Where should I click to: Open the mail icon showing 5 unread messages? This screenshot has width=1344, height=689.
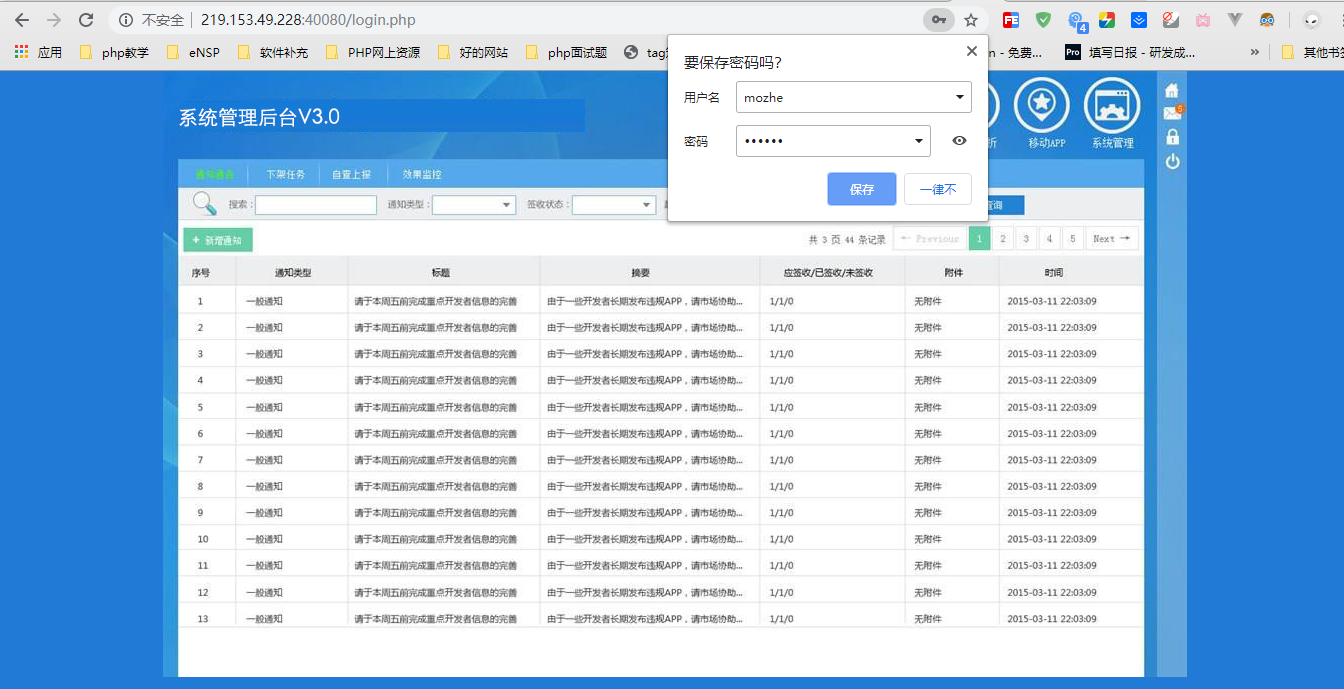(x=1171, y=113)
